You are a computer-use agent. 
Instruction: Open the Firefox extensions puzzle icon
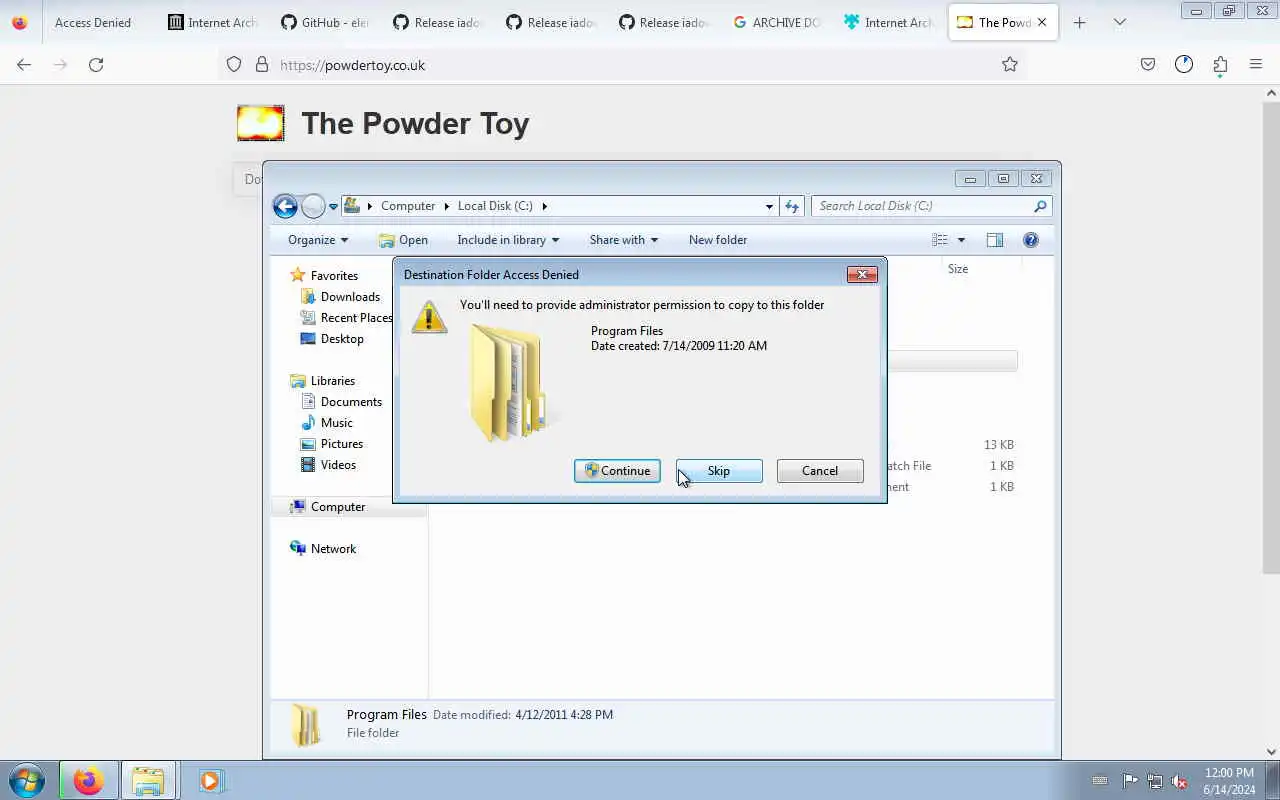[1220, 64]
